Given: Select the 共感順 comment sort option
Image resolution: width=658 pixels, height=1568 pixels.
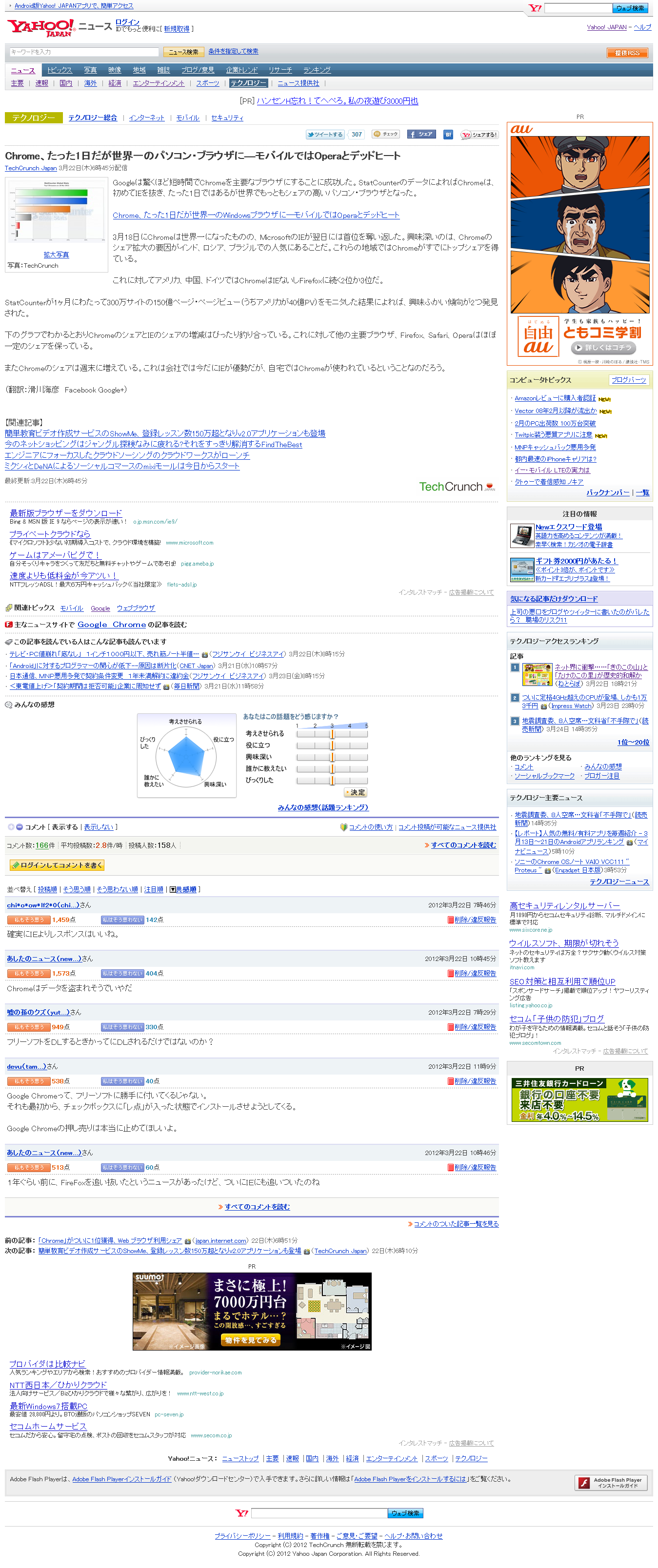Looking at the screenshot, I should 182,890.
